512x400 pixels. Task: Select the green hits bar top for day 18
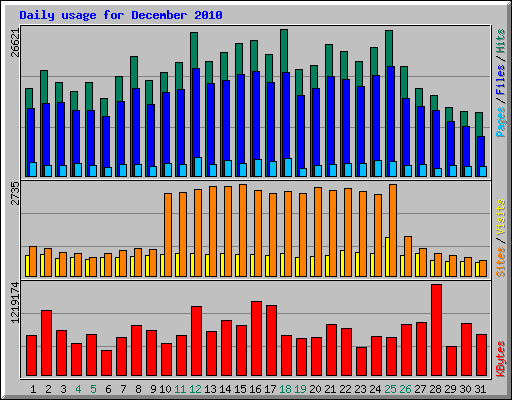coord(284,50)
